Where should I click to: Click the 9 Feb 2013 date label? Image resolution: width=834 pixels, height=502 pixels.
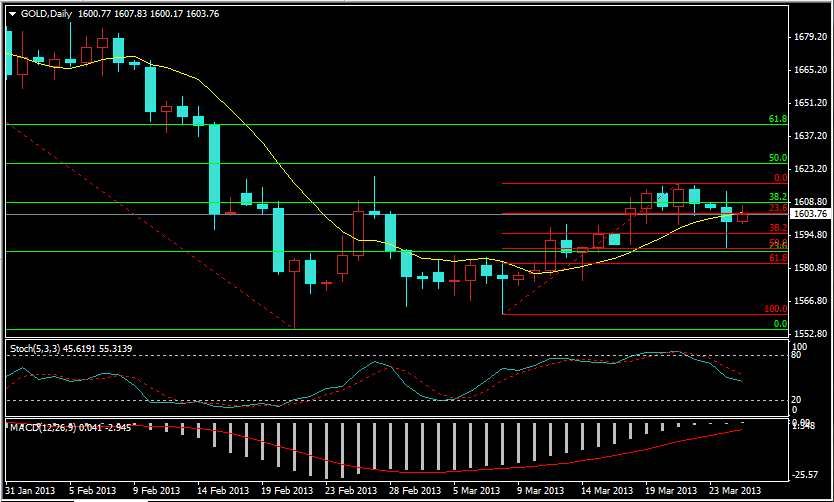pos(157,490)
